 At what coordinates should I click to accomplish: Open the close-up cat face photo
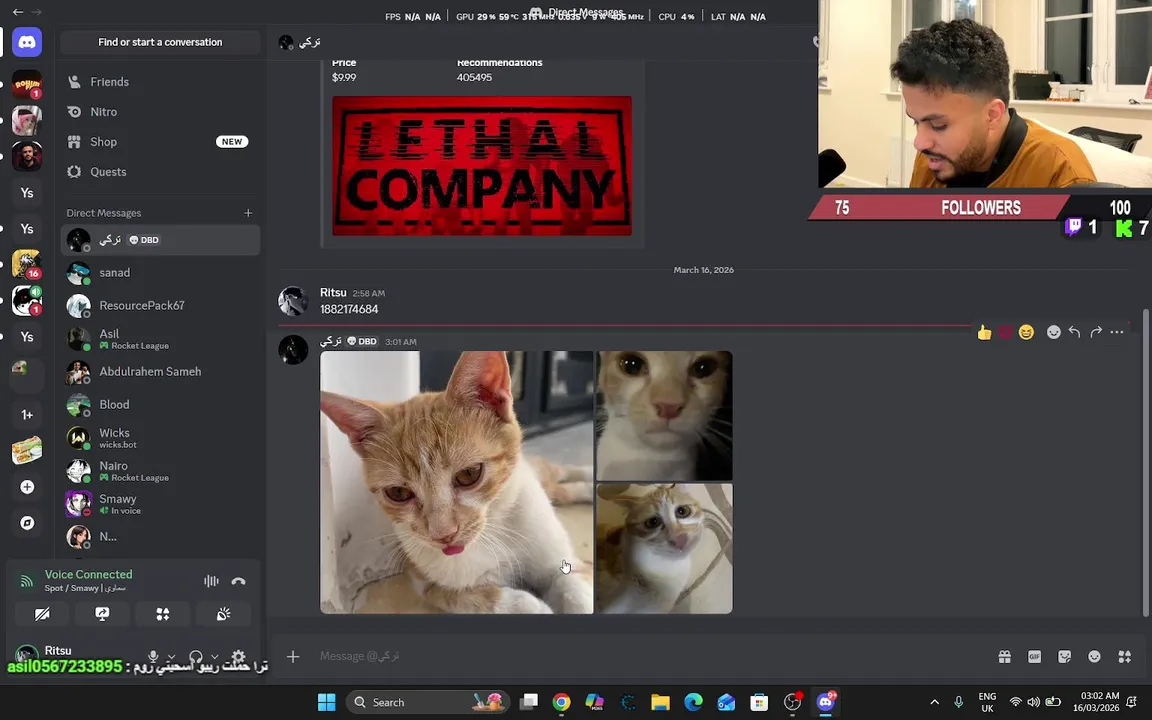(664, 416)
